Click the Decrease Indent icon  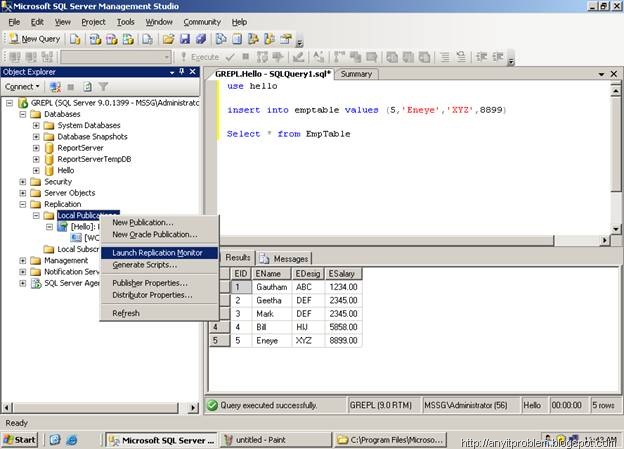point(482,57)
